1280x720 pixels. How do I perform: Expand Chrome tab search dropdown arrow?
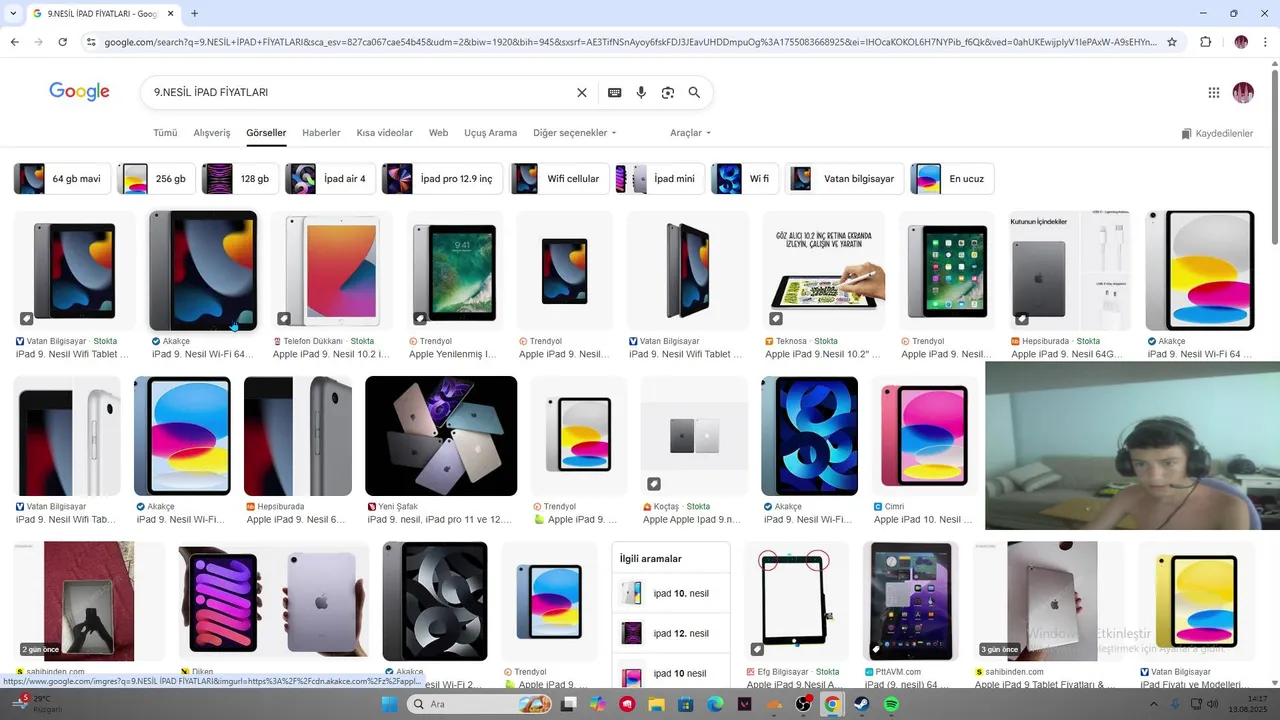click(x=13, y=13)
